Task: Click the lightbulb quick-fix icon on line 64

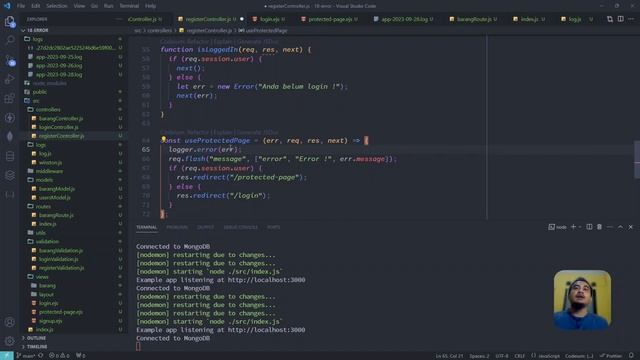Action: (x=163, y=140)
